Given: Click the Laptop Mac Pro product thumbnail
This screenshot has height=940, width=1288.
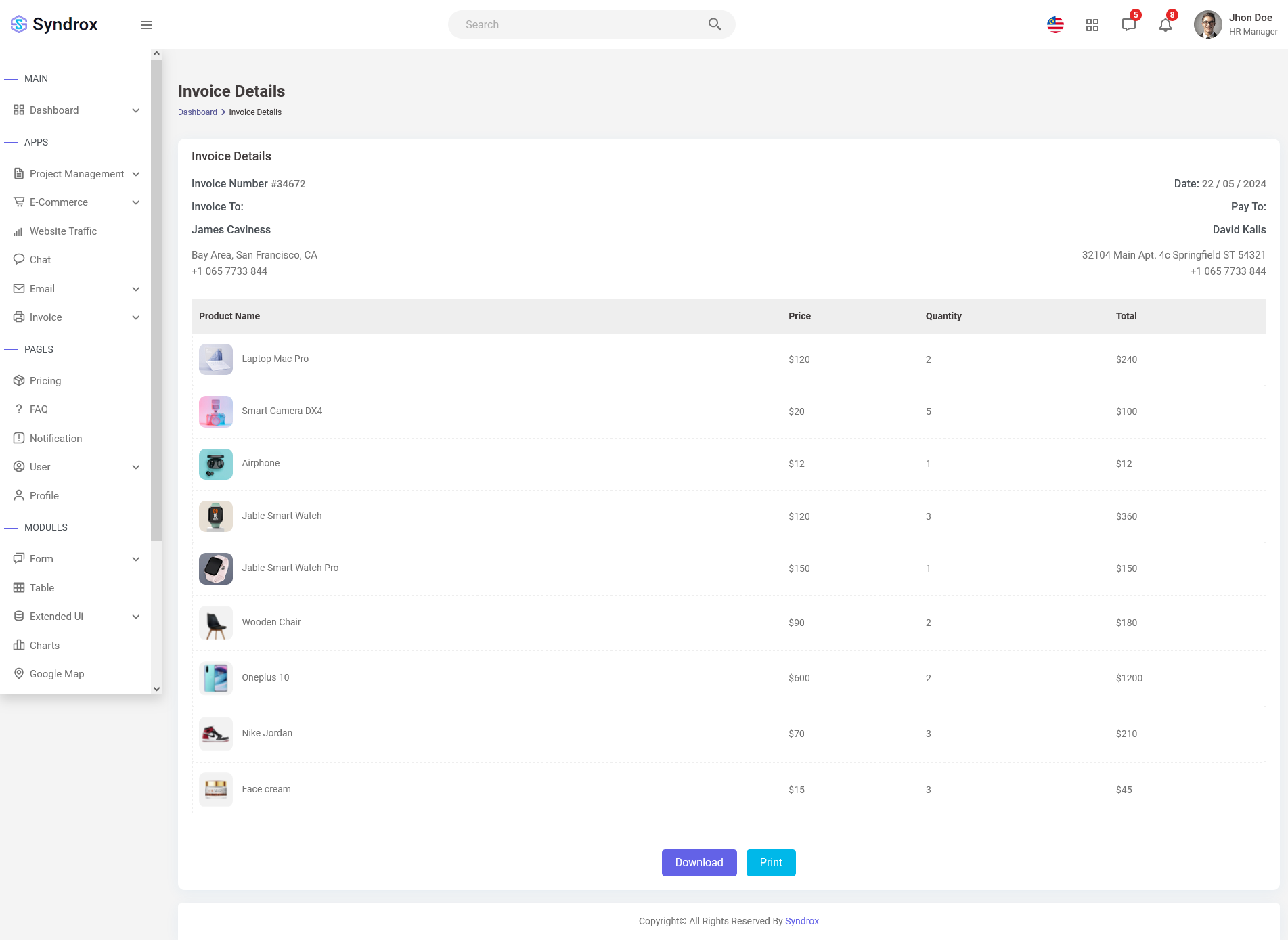Looking at the screenshot, I should point(216,359).
